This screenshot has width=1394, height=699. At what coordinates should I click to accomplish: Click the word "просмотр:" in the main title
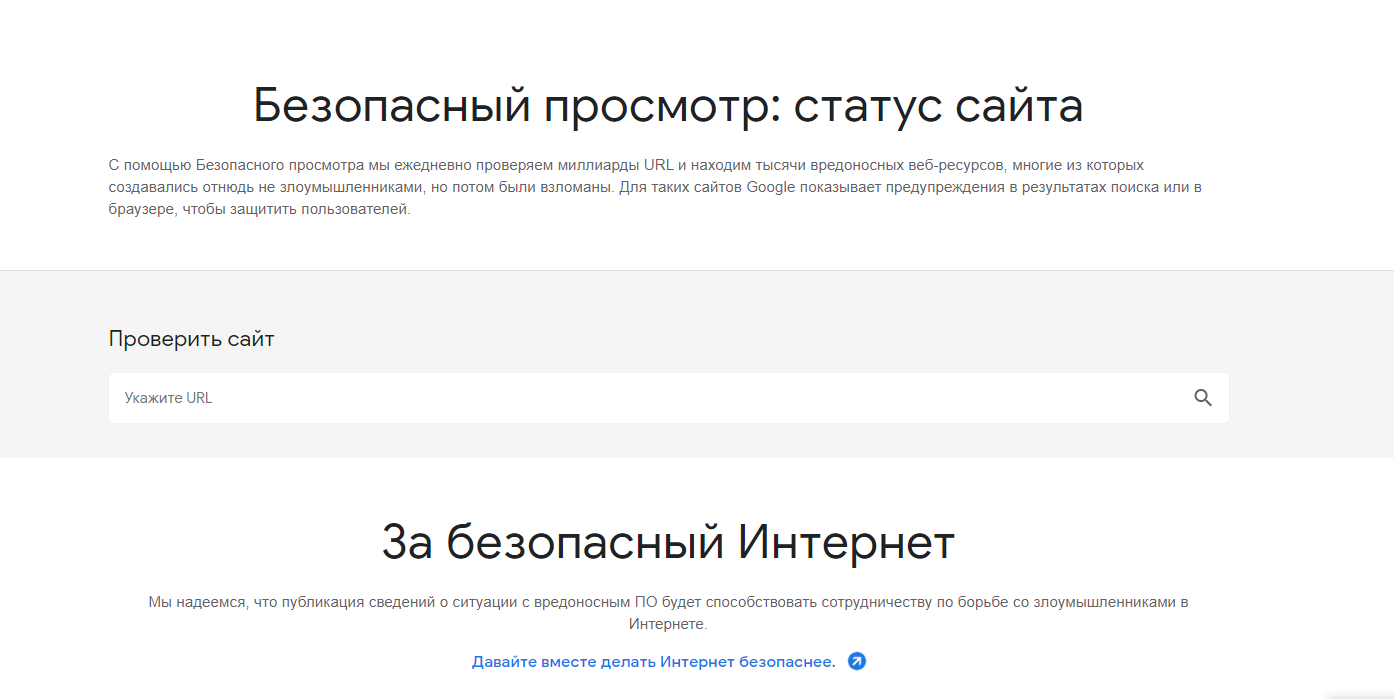pyautogui.click(x=662, y=106)
